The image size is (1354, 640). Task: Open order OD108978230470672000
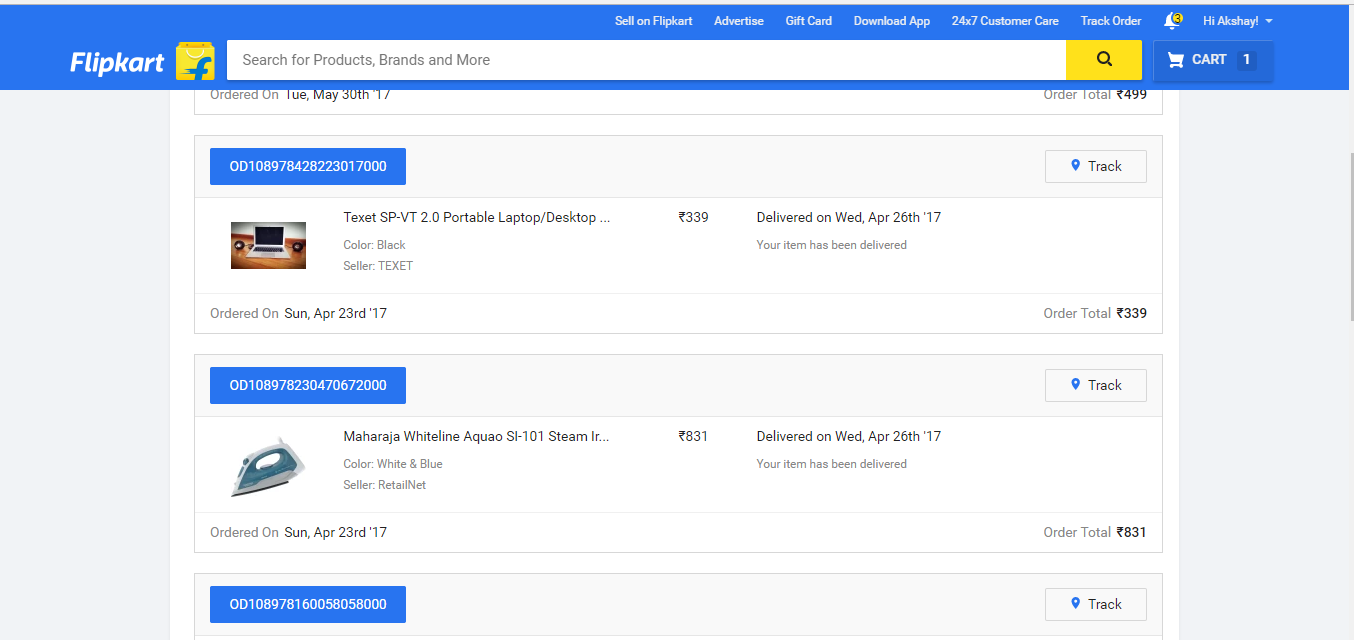point(308,385)
